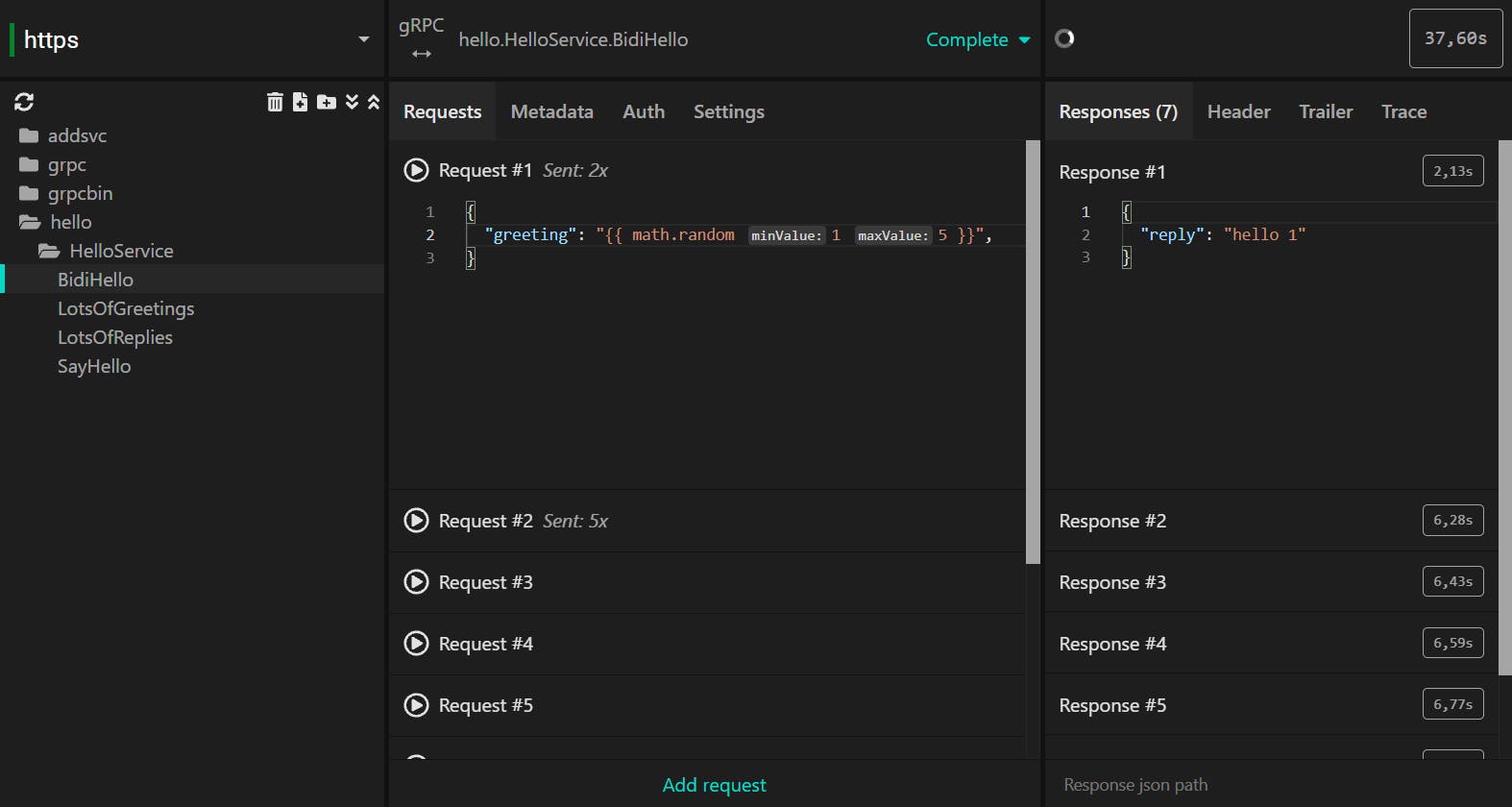Send Request #3 with its play icon
This screenshot has height=807, width=1512.
416,582
